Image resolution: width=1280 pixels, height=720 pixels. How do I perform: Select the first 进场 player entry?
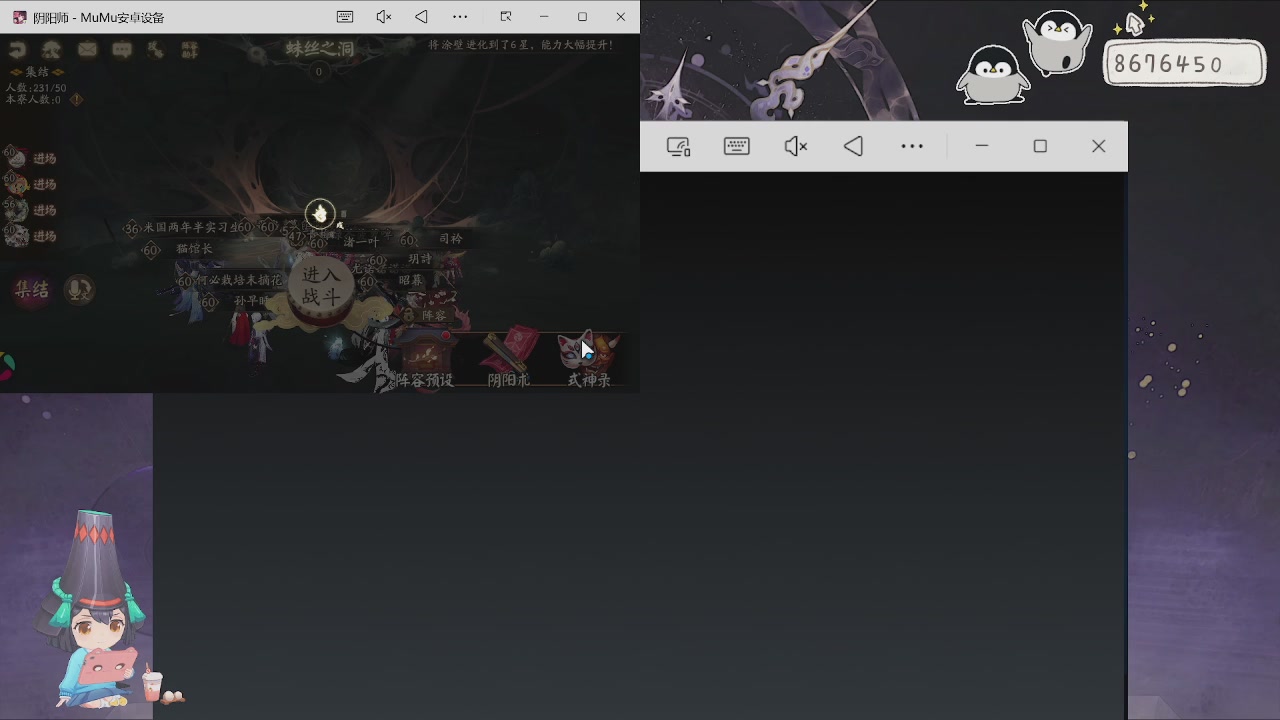pyautogui.click(x=30, y=158)
